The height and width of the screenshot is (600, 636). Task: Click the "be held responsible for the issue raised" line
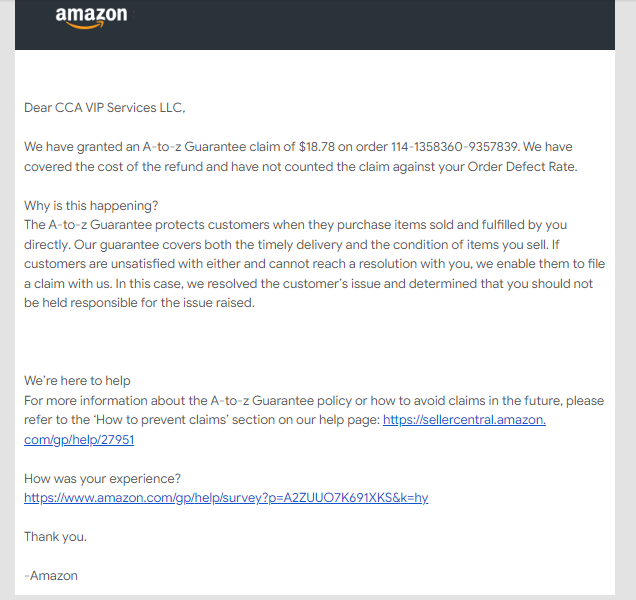click(x=139, y=303)
